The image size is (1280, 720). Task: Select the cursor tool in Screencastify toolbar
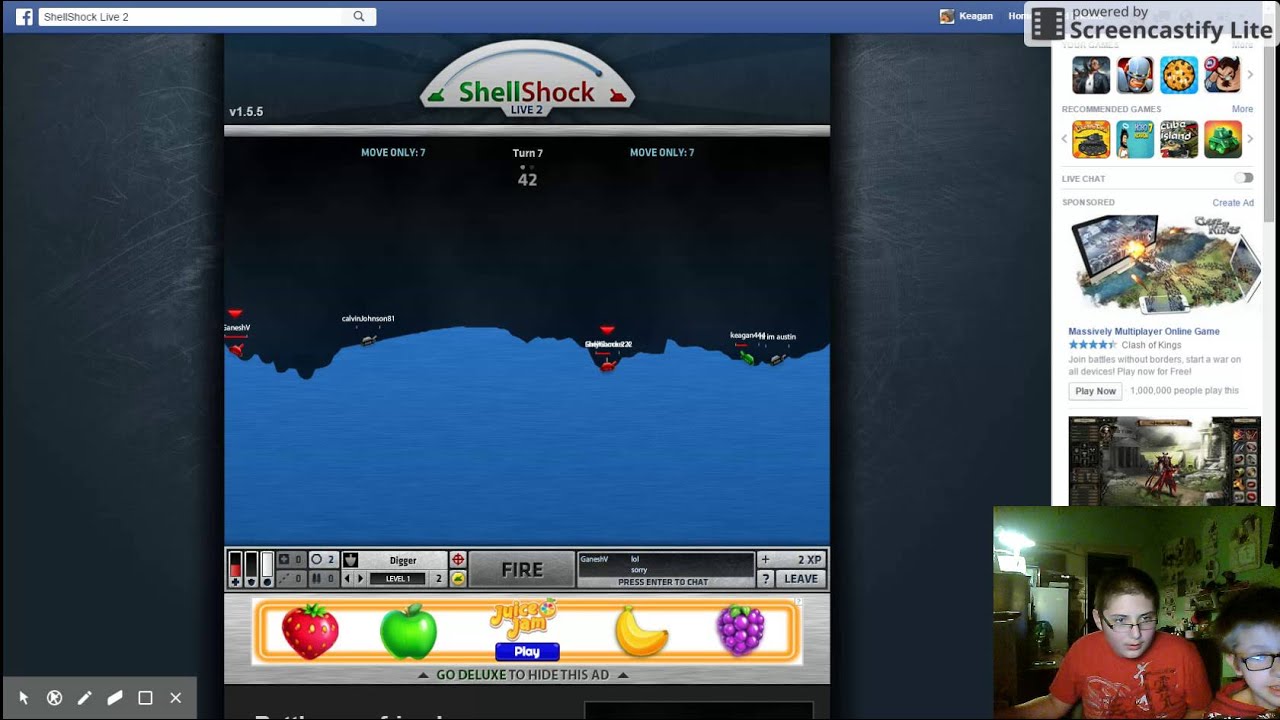24,698
